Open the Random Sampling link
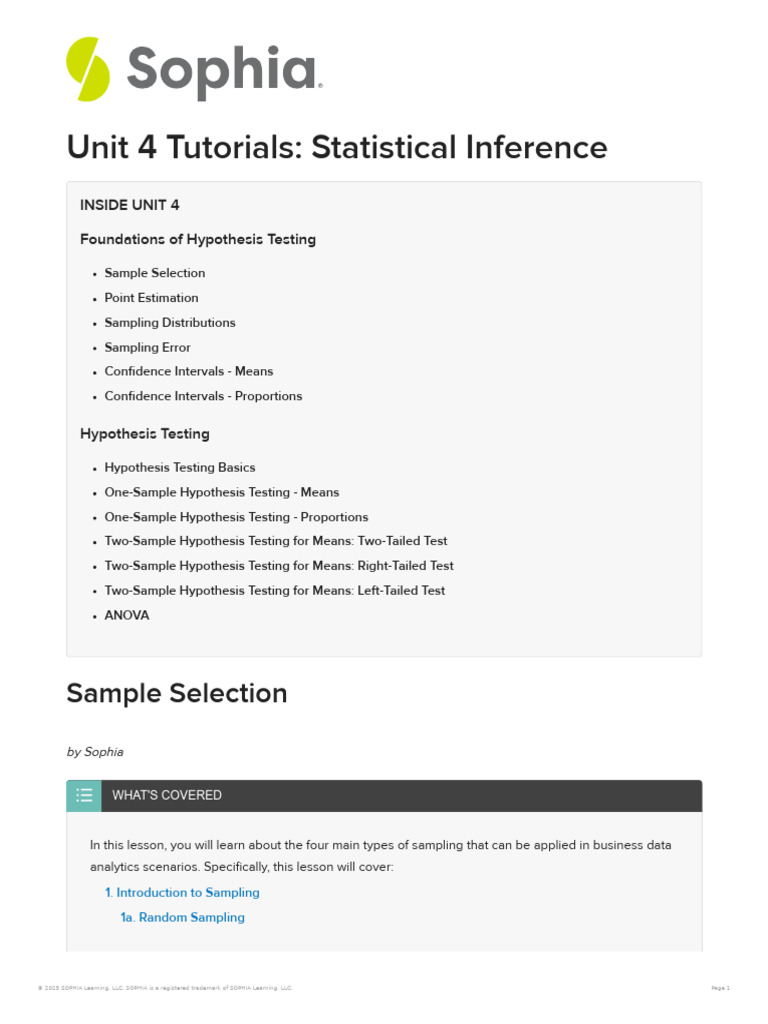 coord(182,918)
